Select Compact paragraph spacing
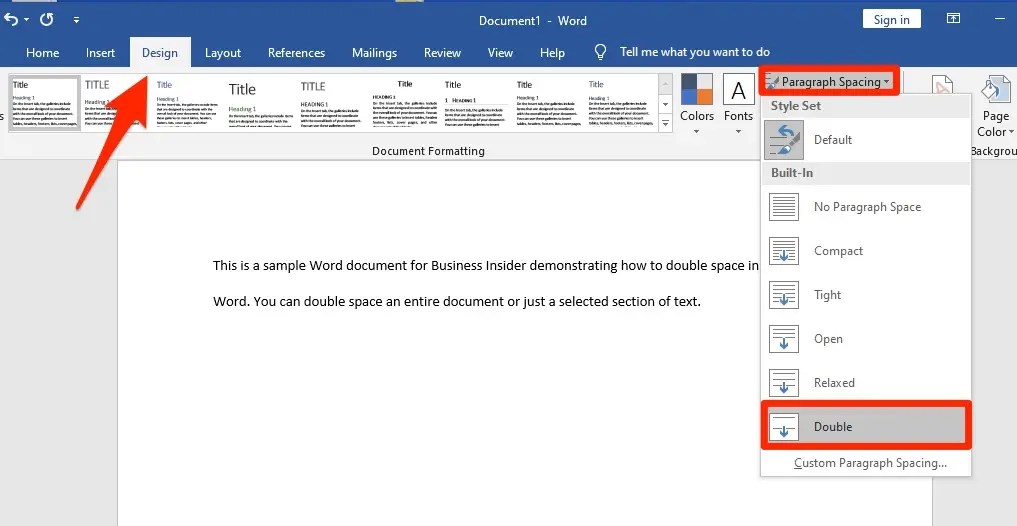The height and width of the screenshot is (526, 1017). [866, 251]
